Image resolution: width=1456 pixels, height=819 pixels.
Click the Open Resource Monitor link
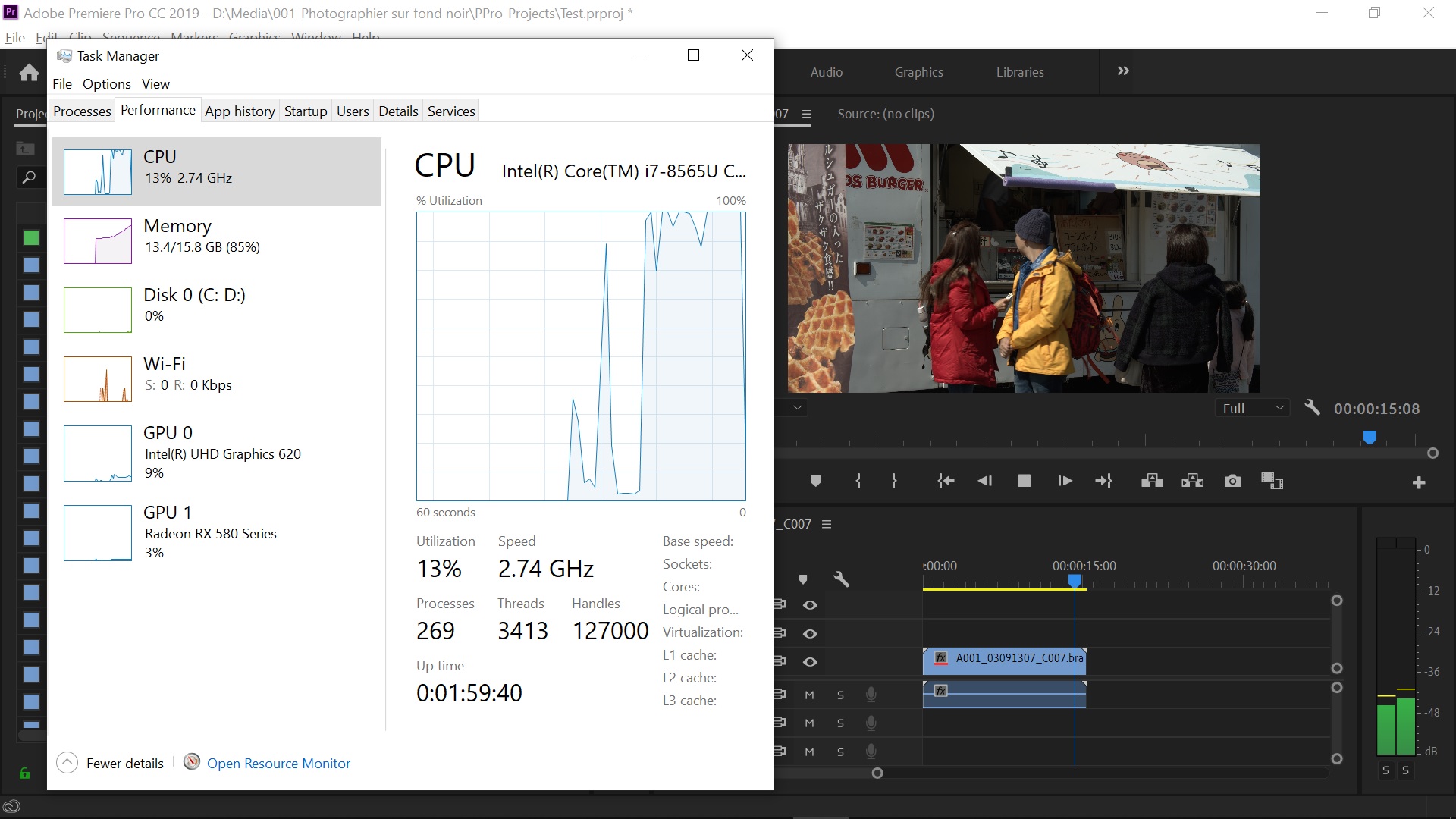point(278,763)
